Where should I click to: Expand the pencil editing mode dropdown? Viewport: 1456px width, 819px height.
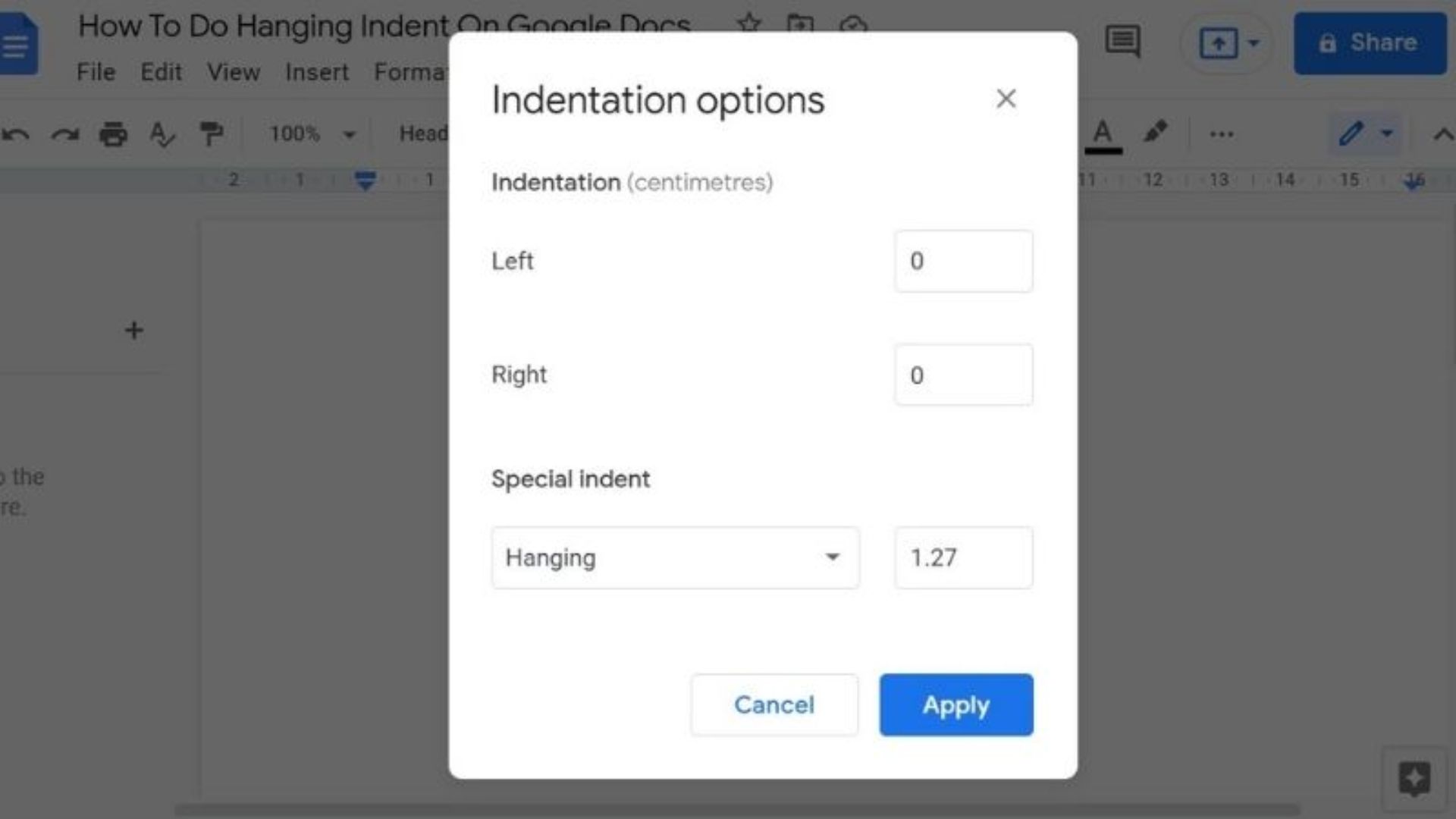point(1387,134)
